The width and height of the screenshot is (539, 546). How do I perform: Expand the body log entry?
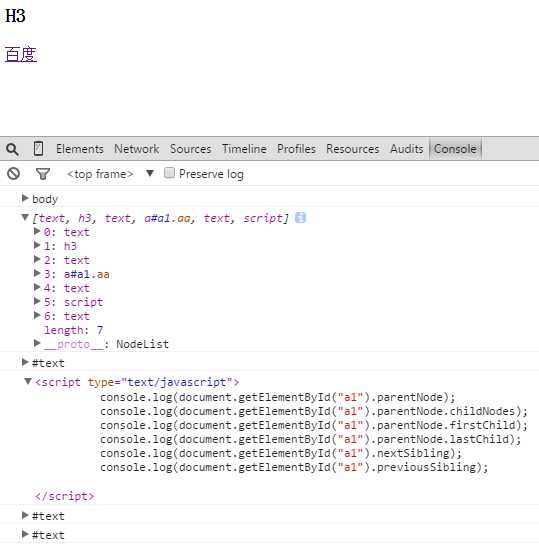pos(25,198)
